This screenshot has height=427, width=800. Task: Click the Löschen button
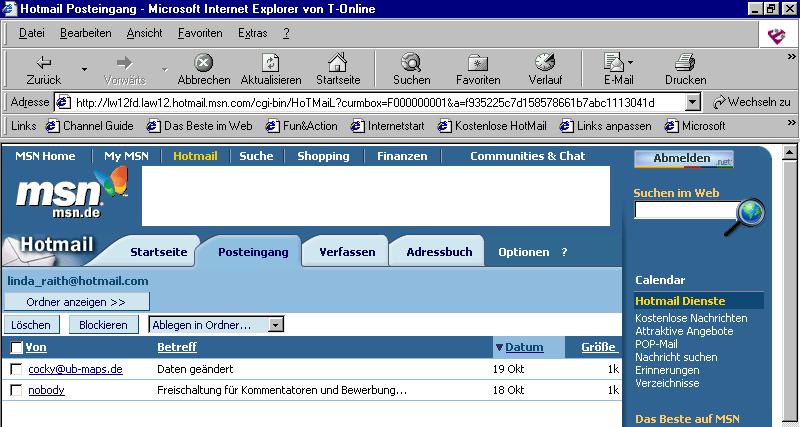[31, 325]
